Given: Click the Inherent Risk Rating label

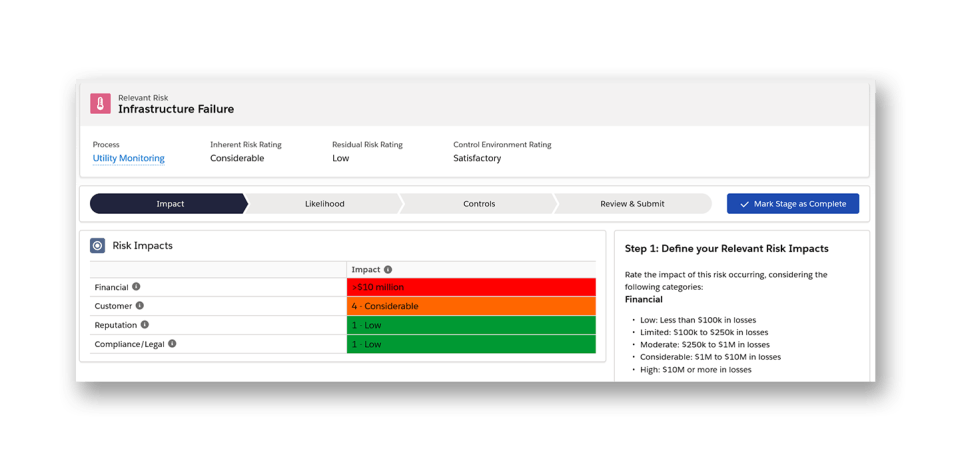Looking at the screenshot, I should coord(246,145).
